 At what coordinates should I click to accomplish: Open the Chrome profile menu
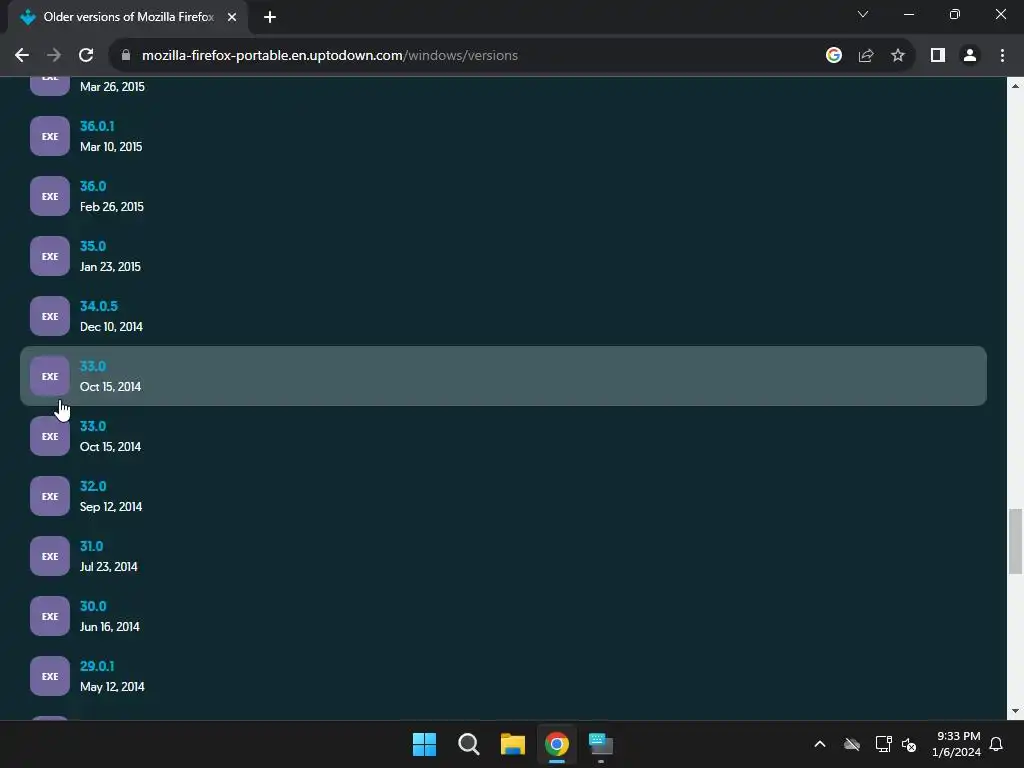[x=970, y=56]
